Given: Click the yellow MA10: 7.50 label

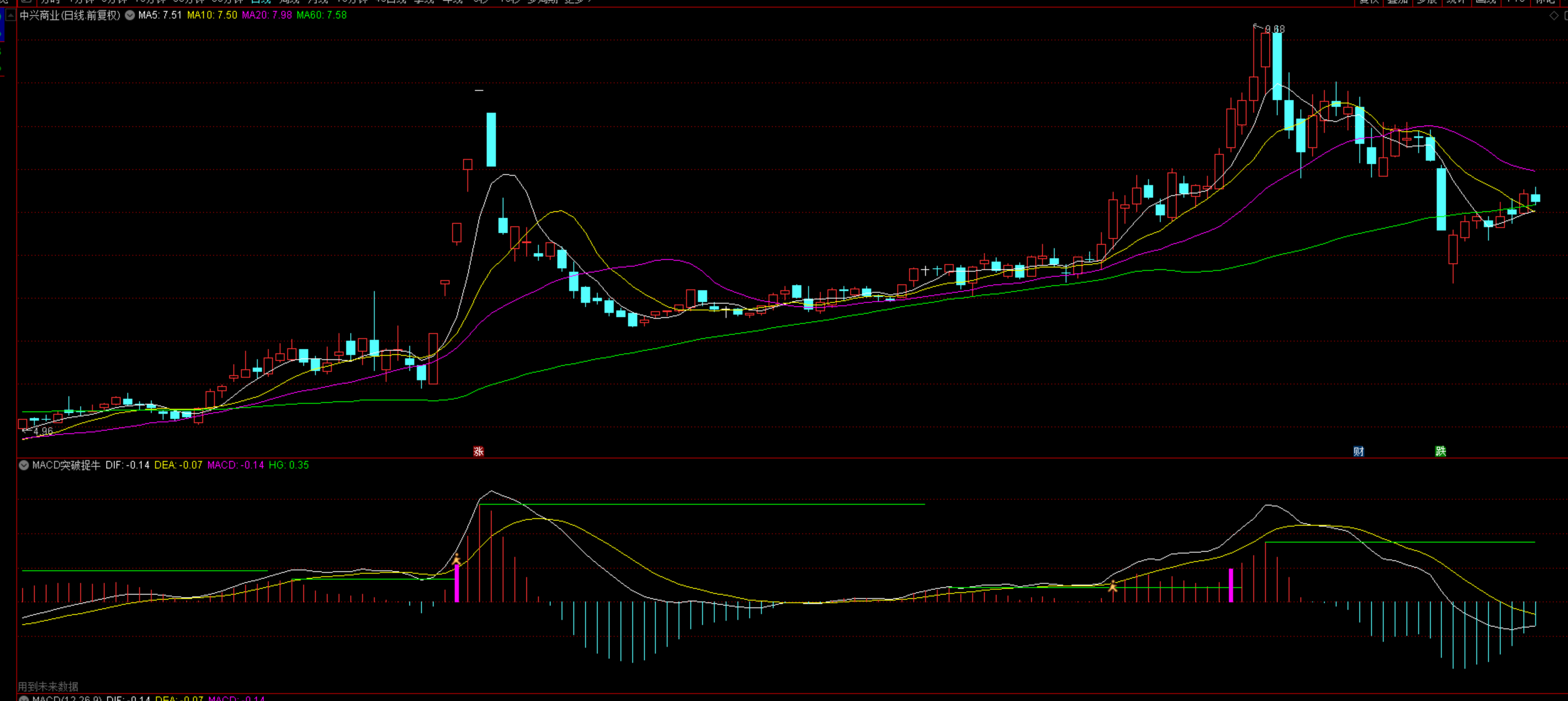Looking at the screenshot, I should pyautogui.click(x=212, y=15).
